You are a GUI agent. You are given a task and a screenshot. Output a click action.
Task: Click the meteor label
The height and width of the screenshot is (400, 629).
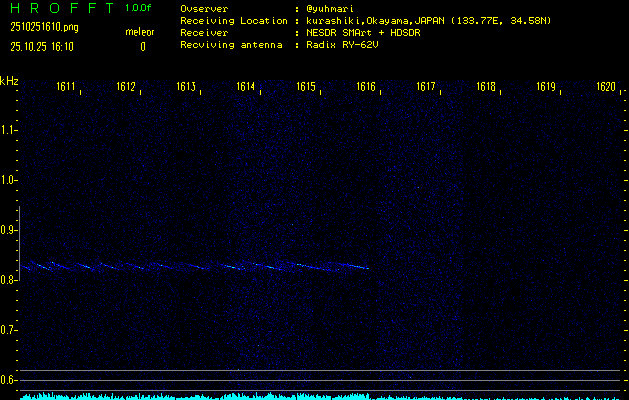pyautogui.click(x=140, y=32)
